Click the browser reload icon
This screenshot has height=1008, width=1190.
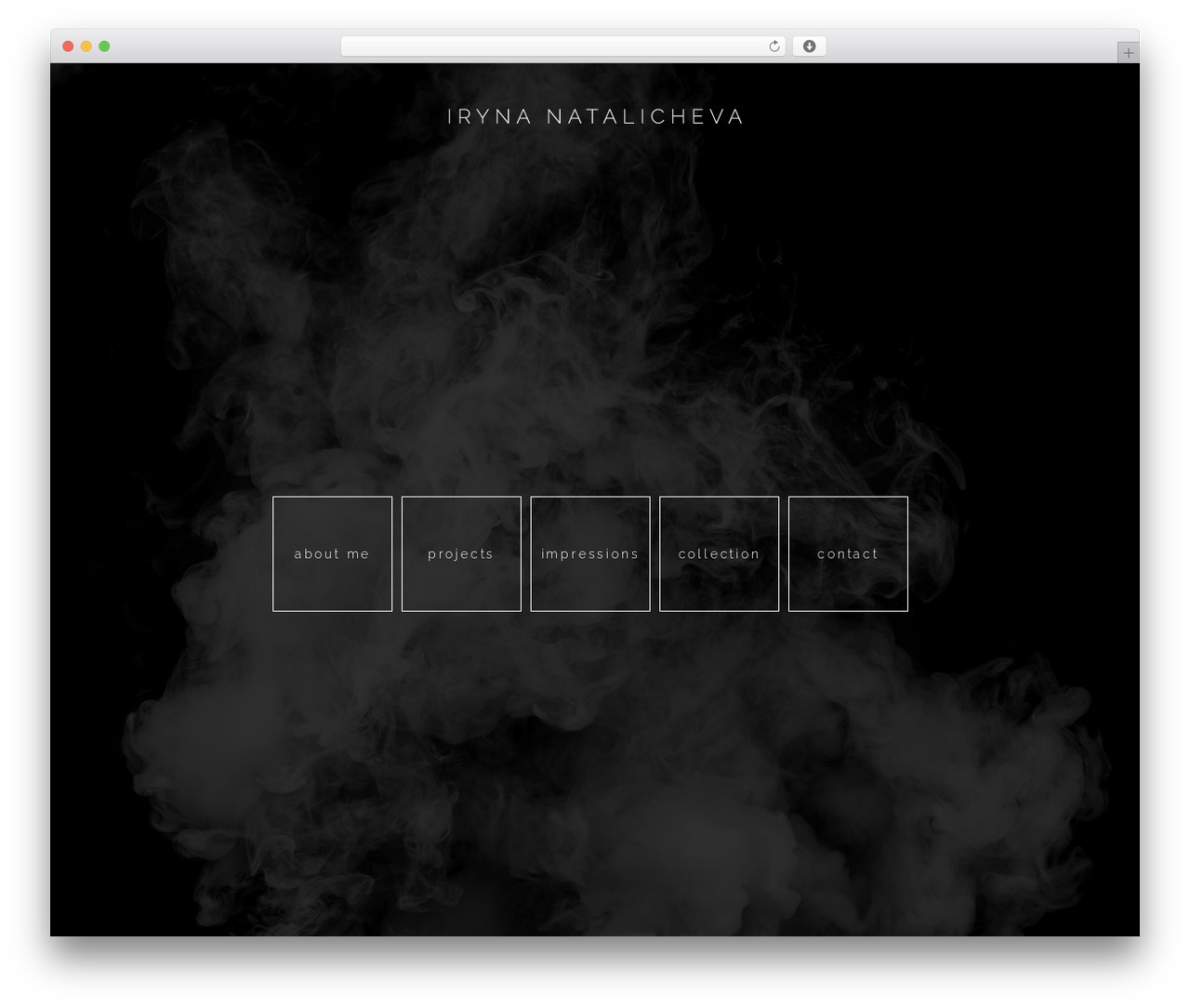774,46
